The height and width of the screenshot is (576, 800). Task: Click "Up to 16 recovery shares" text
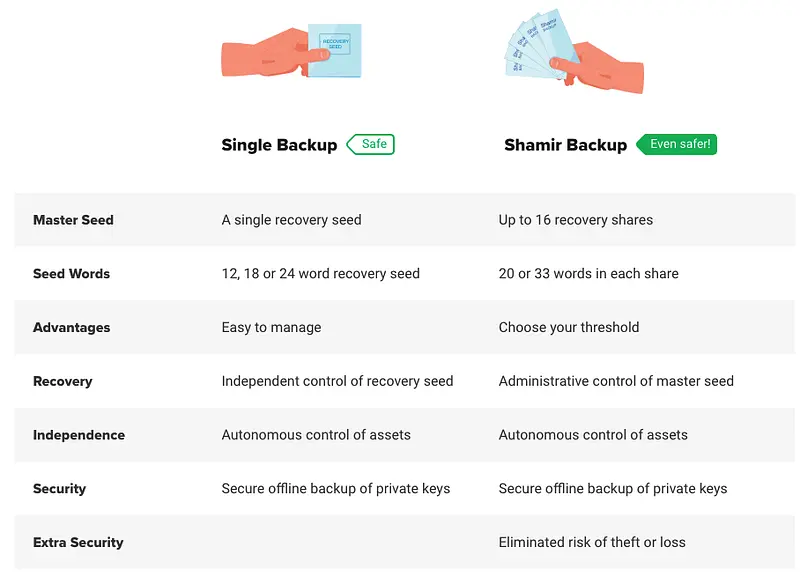575,220
